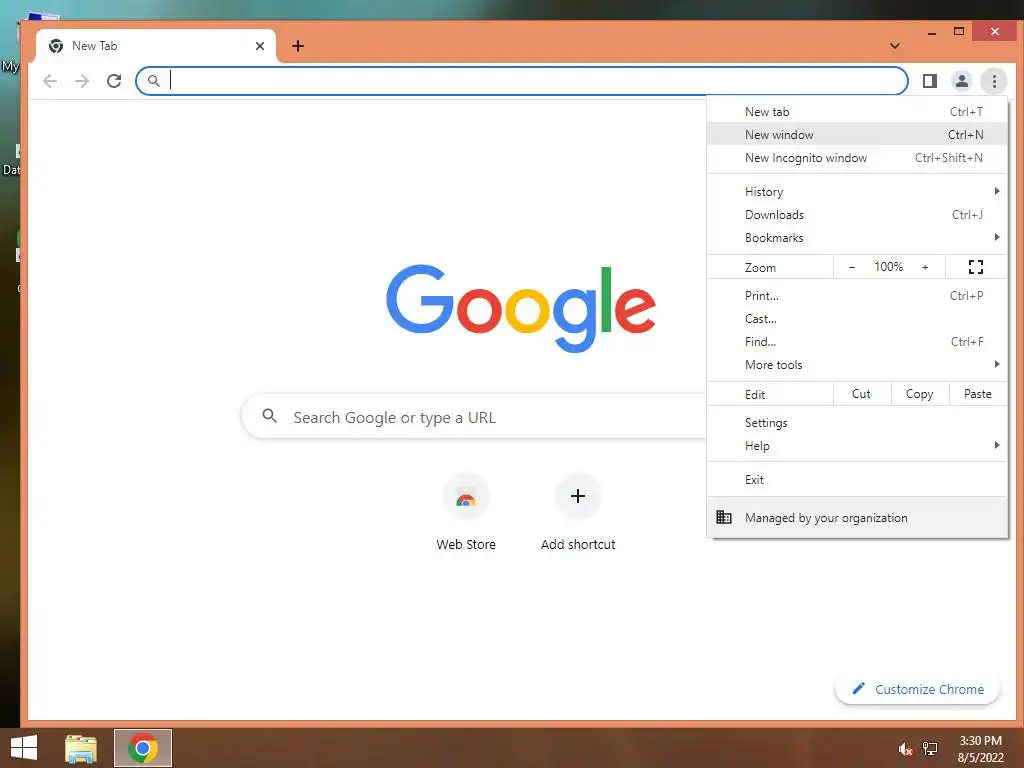Click the Web Store shortcut icon
Image resolution: width=1024 pixels, height=768 pixels.
(x=466, y=497)
